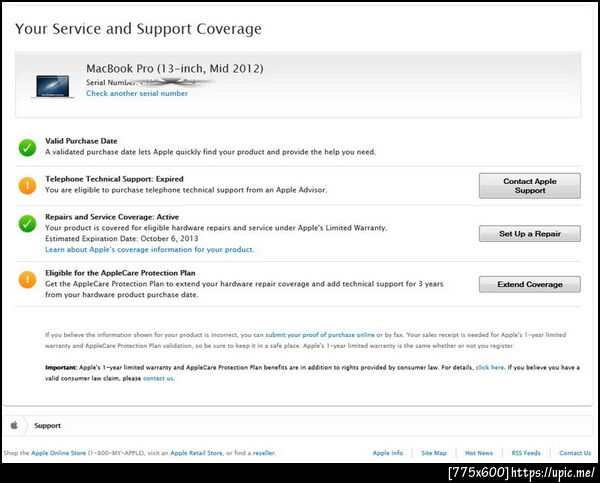Image resolution: width=600 pixels, height=483 pixels.
Task: Follow the Check another serial number link
Action: click(137, 93)
